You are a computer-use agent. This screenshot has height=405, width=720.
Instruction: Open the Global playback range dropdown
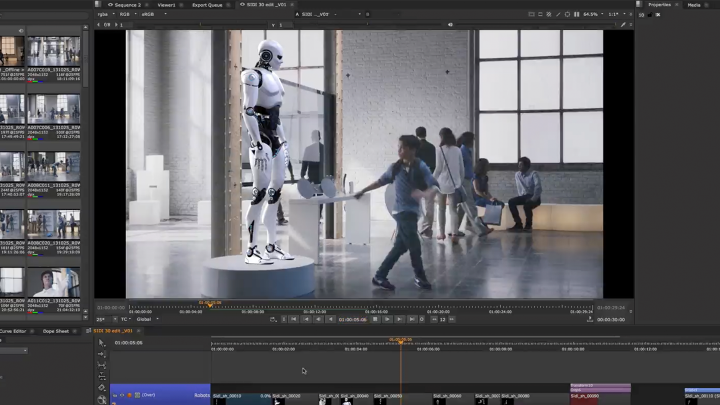144,319
